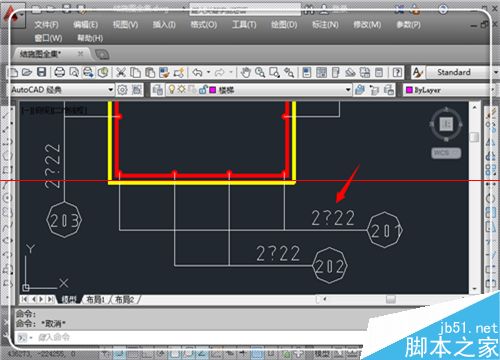Click Make Object's Layer Current icon
This screenshot has width=500, height=360.
360,90
